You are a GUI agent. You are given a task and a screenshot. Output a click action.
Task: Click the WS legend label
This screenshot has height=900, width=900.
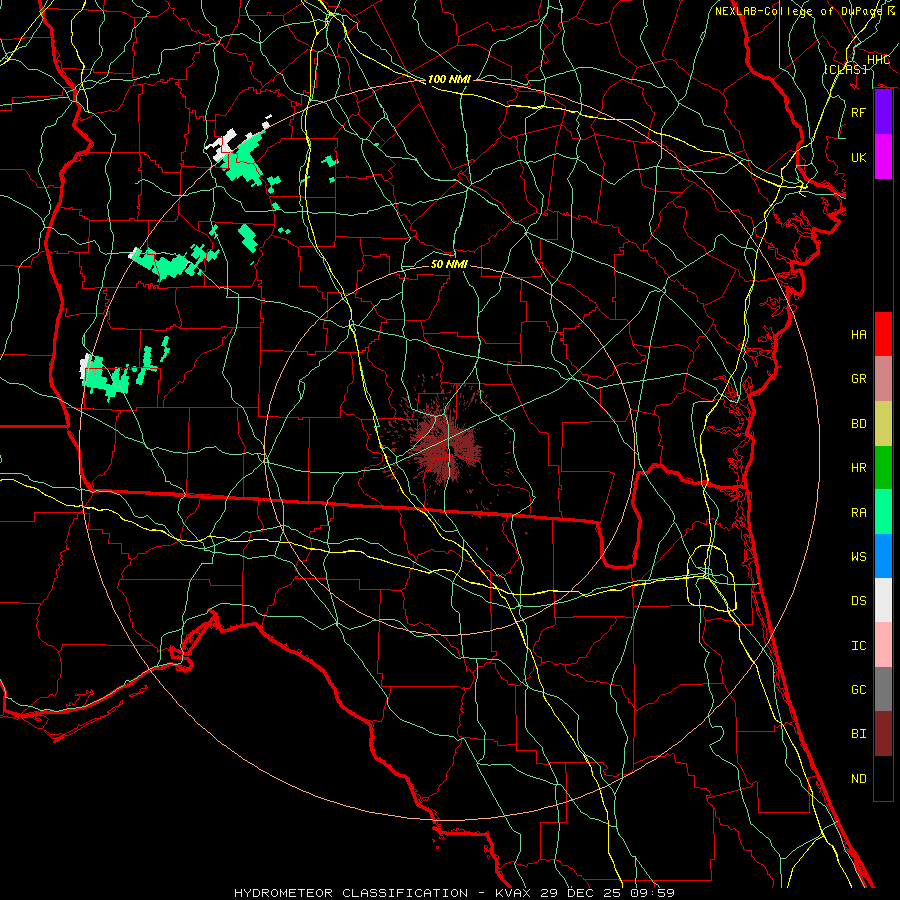tap(858, 556)
